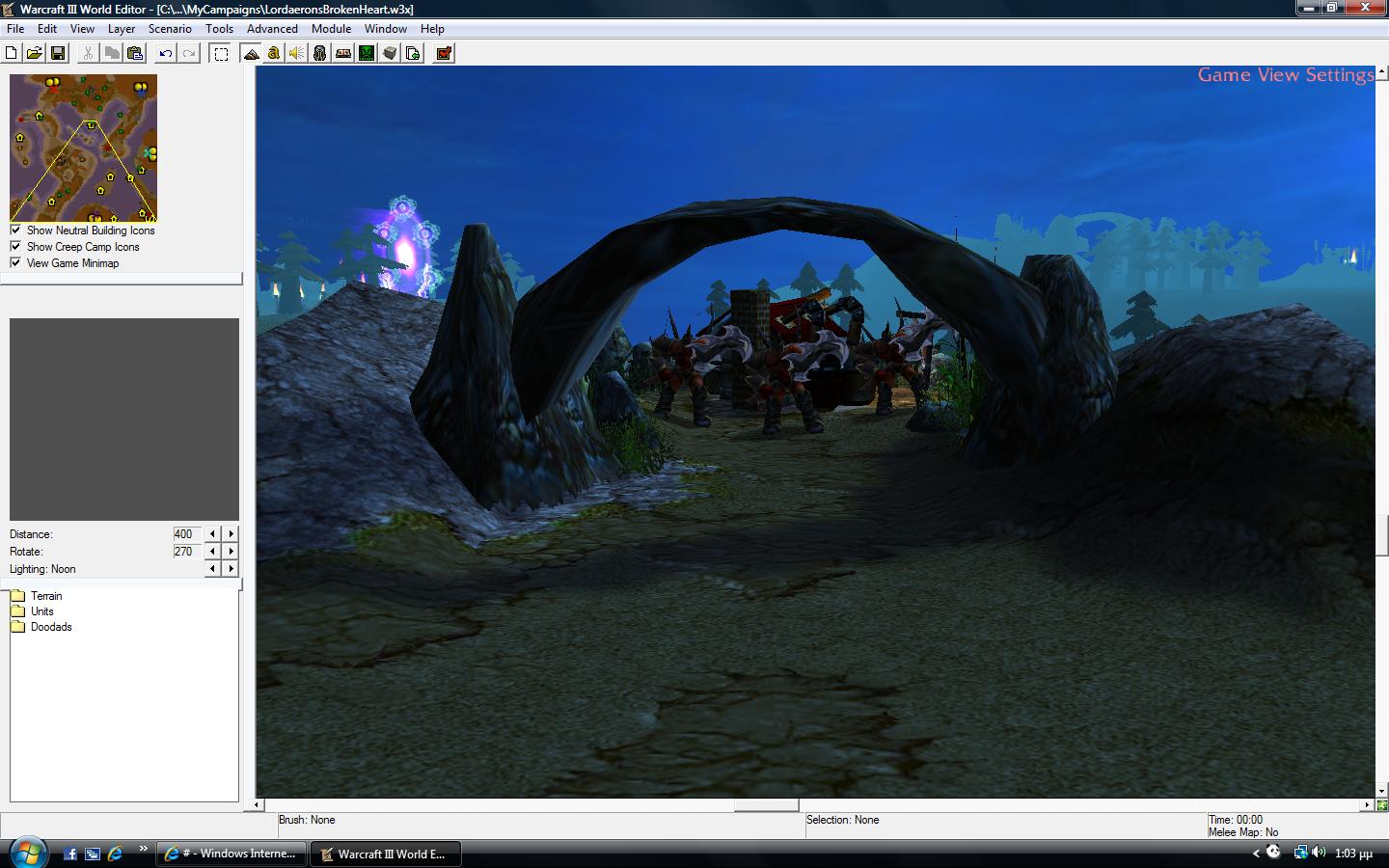Click the Paste clipboard icon
Viewport: 1389px width, 868px height.
(x=135, y=53)
